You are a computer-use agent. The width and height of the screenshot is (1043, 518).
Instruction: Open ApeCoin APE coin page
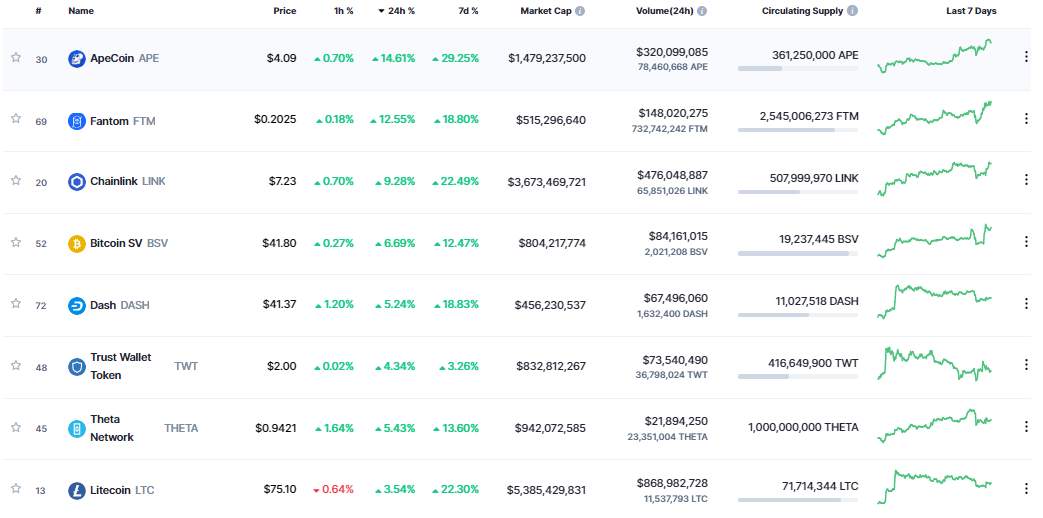tap(124, 59)
